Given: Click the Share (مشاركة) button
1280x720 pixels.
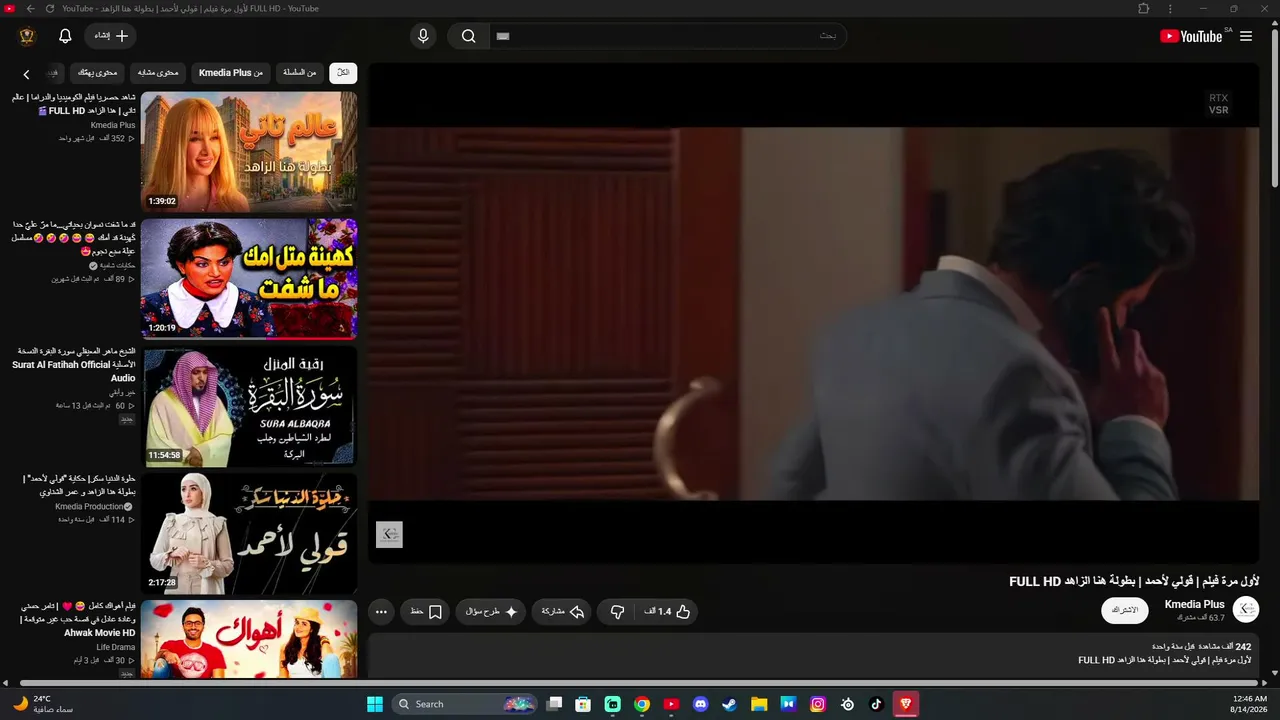Looking at the screenshot, I should [562, 611].
